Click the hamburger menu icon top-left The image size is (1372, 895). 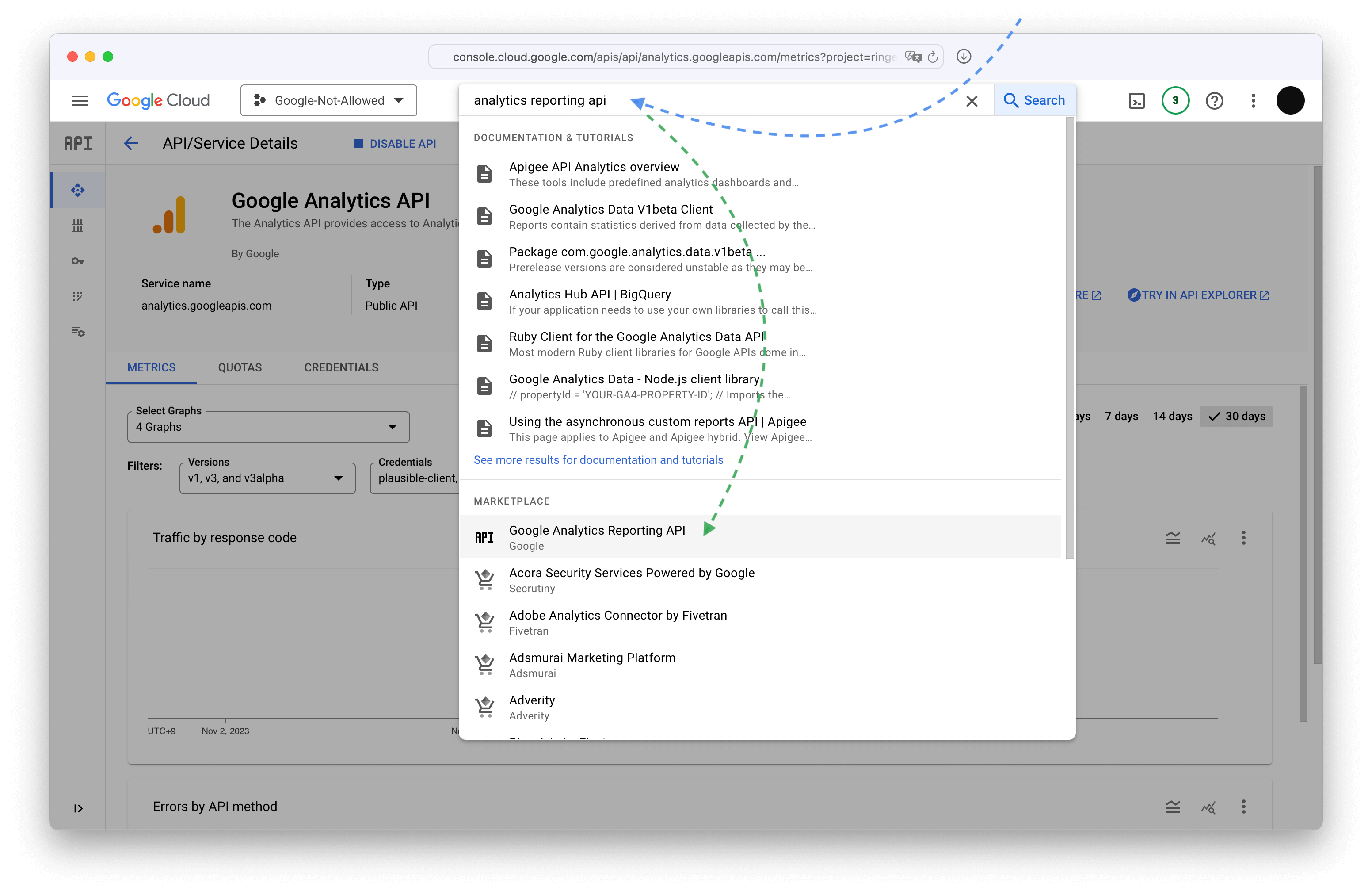80,100
